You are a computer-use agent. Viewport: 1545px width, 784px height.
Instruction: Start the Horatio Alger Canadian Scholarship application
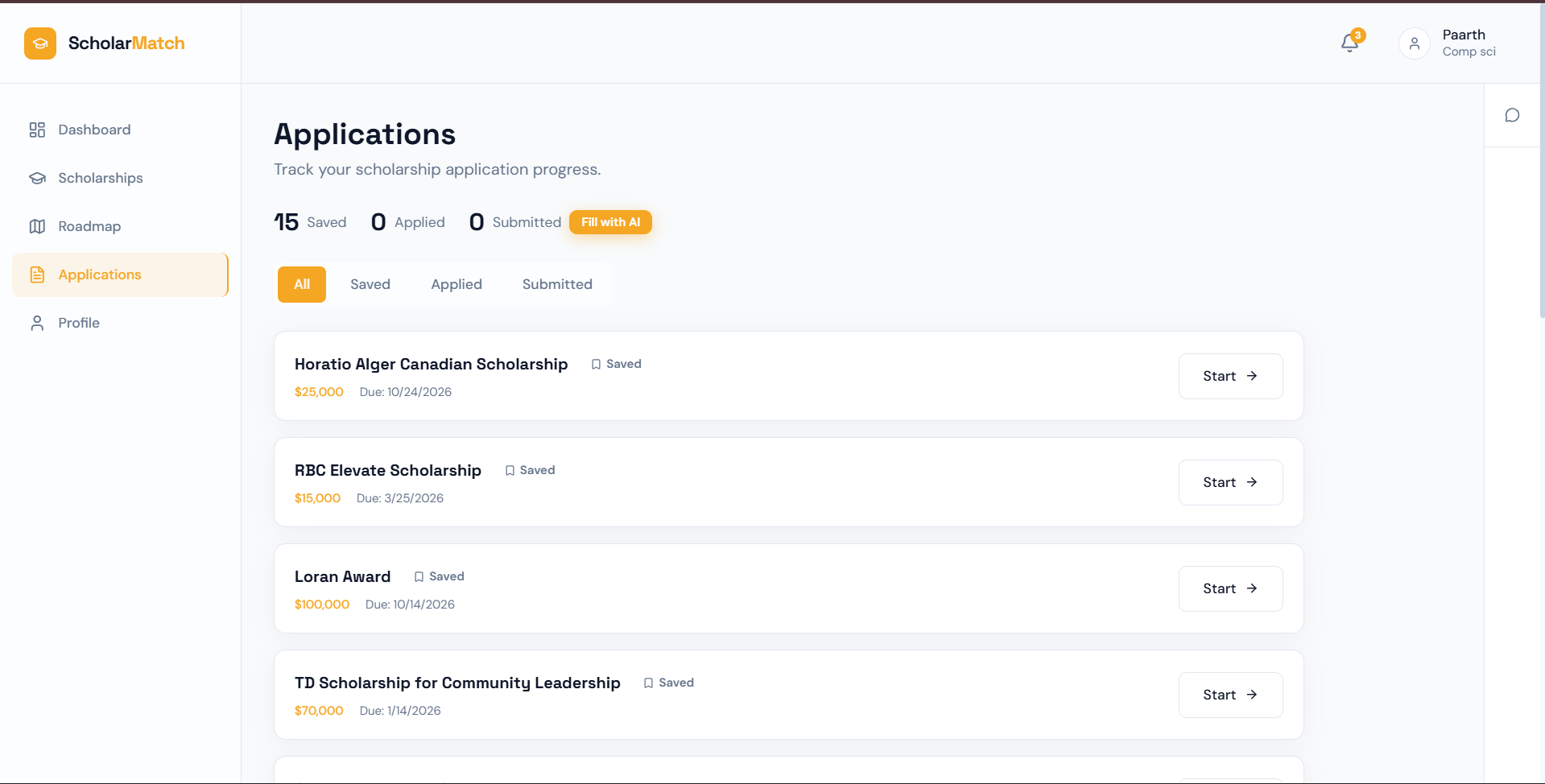tap(1230, 376)
